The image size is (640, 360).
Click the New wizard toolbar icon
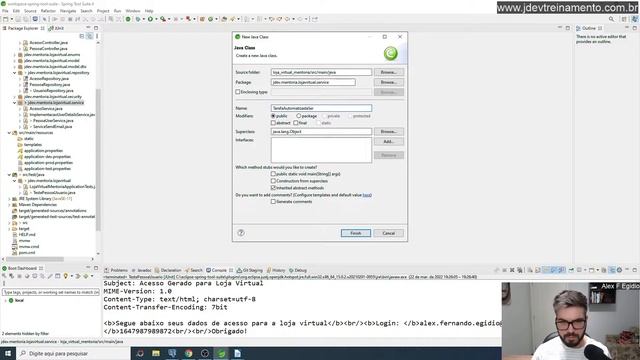[5, 19]
